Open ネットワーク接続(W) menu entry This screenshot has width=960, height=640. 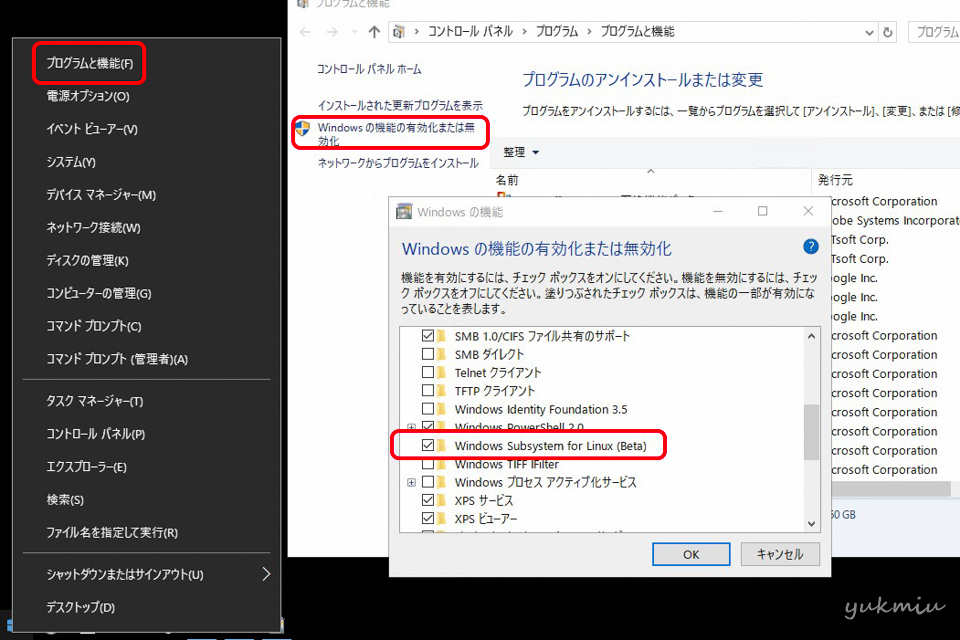(x=93, y=228)
